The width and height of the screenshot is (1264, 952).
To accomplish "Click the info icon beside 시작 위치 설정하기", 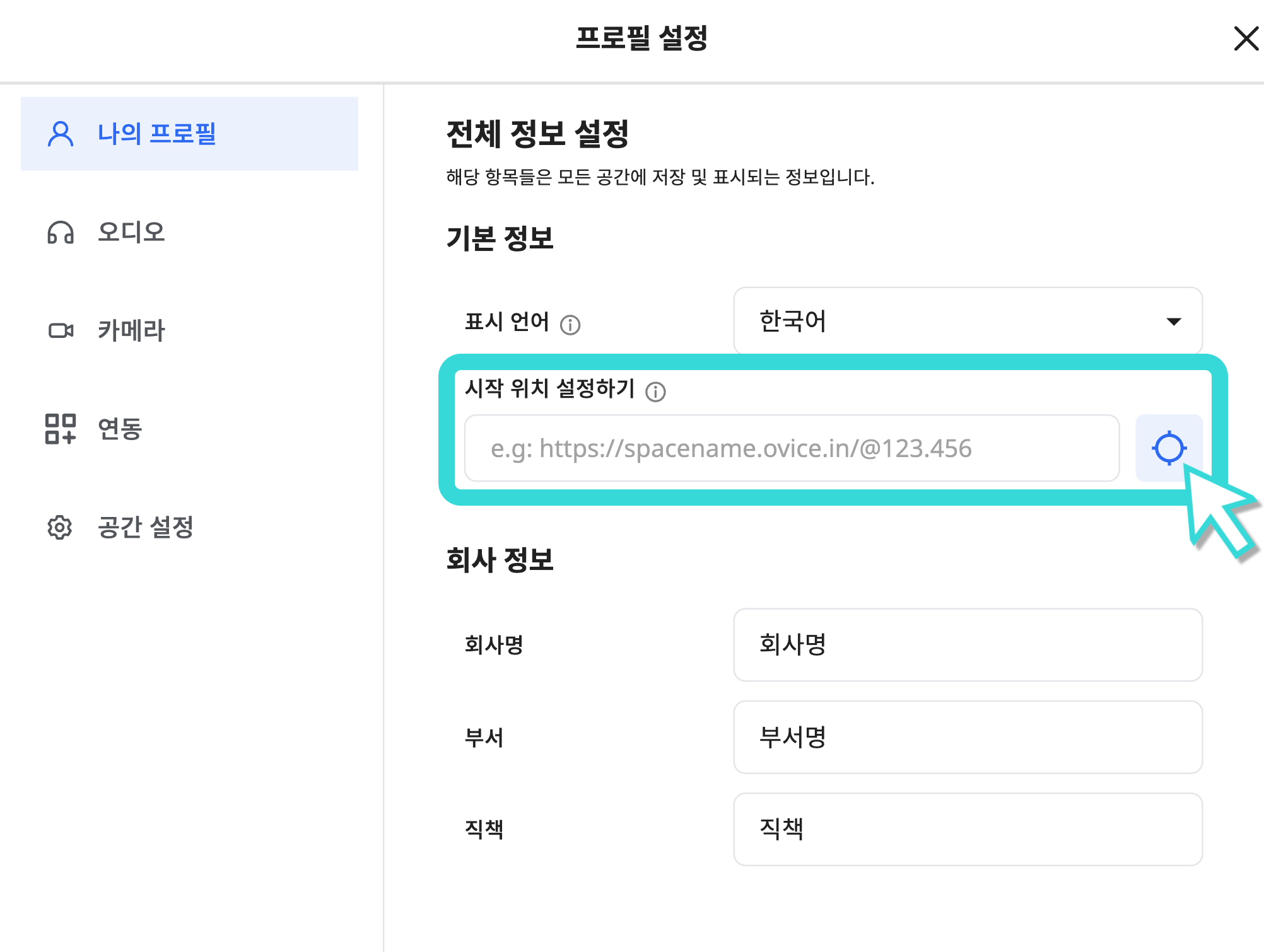I will [x=655, y=392].
